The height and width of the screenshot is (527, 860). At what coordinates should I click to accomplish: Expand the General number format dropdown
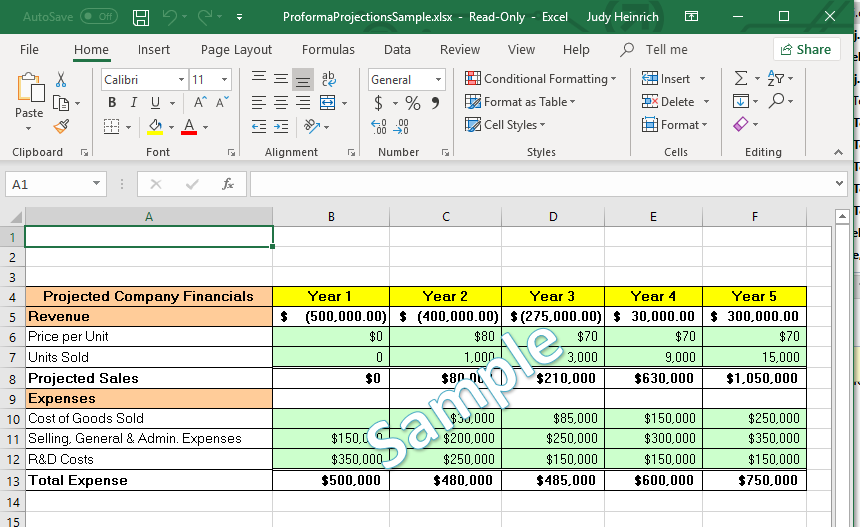pos(438,80)
